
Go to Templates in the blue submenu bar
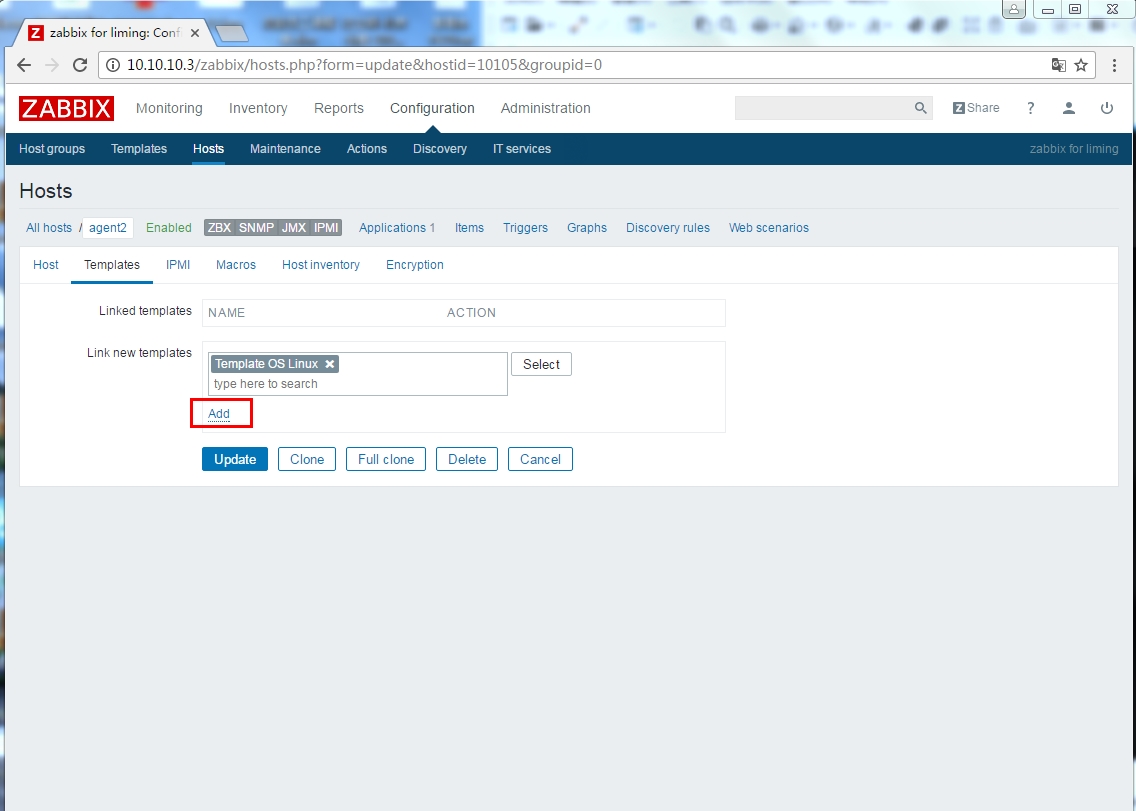[x=138, y=149]
